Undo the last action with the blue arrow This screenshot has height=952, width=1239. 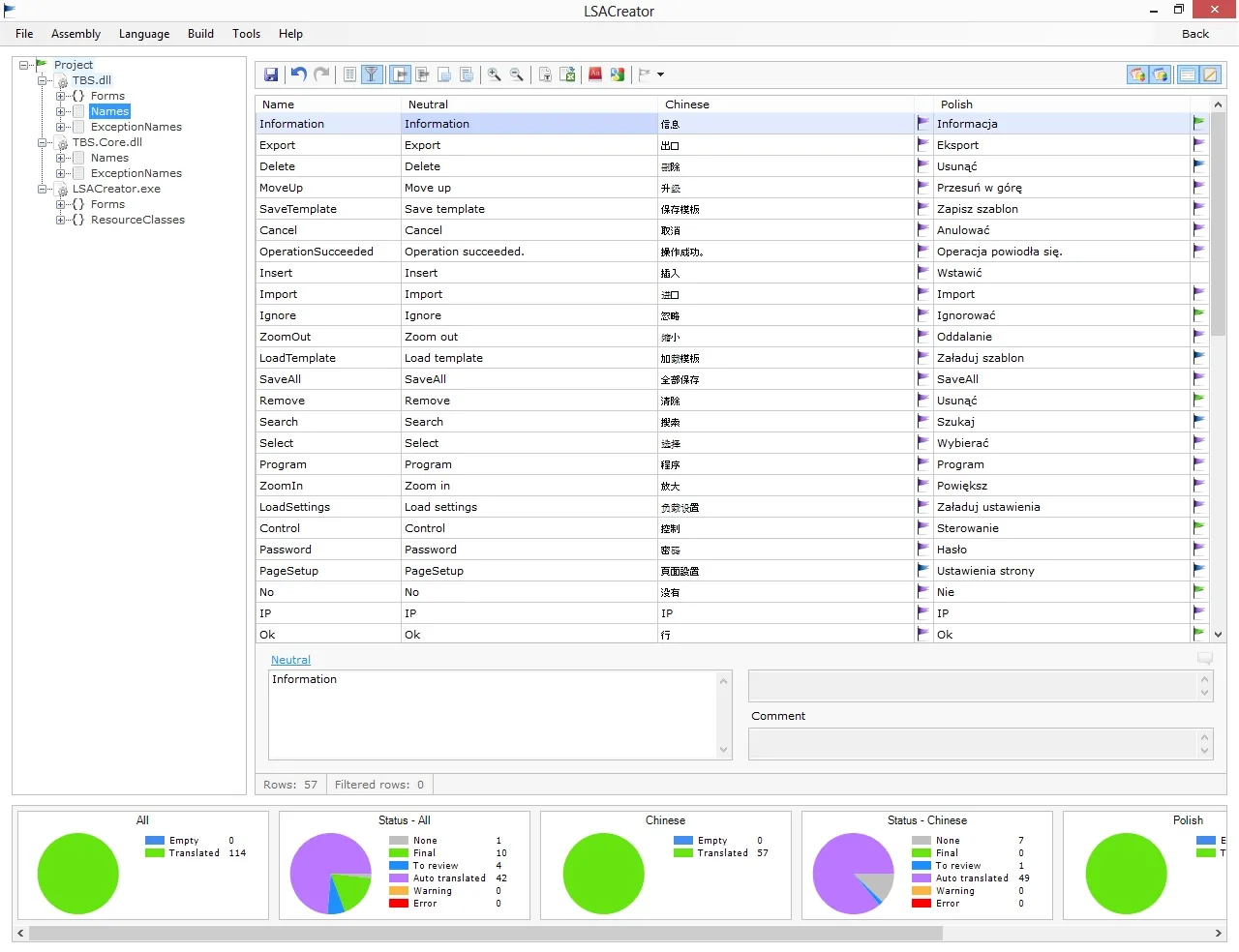point(299,74)
